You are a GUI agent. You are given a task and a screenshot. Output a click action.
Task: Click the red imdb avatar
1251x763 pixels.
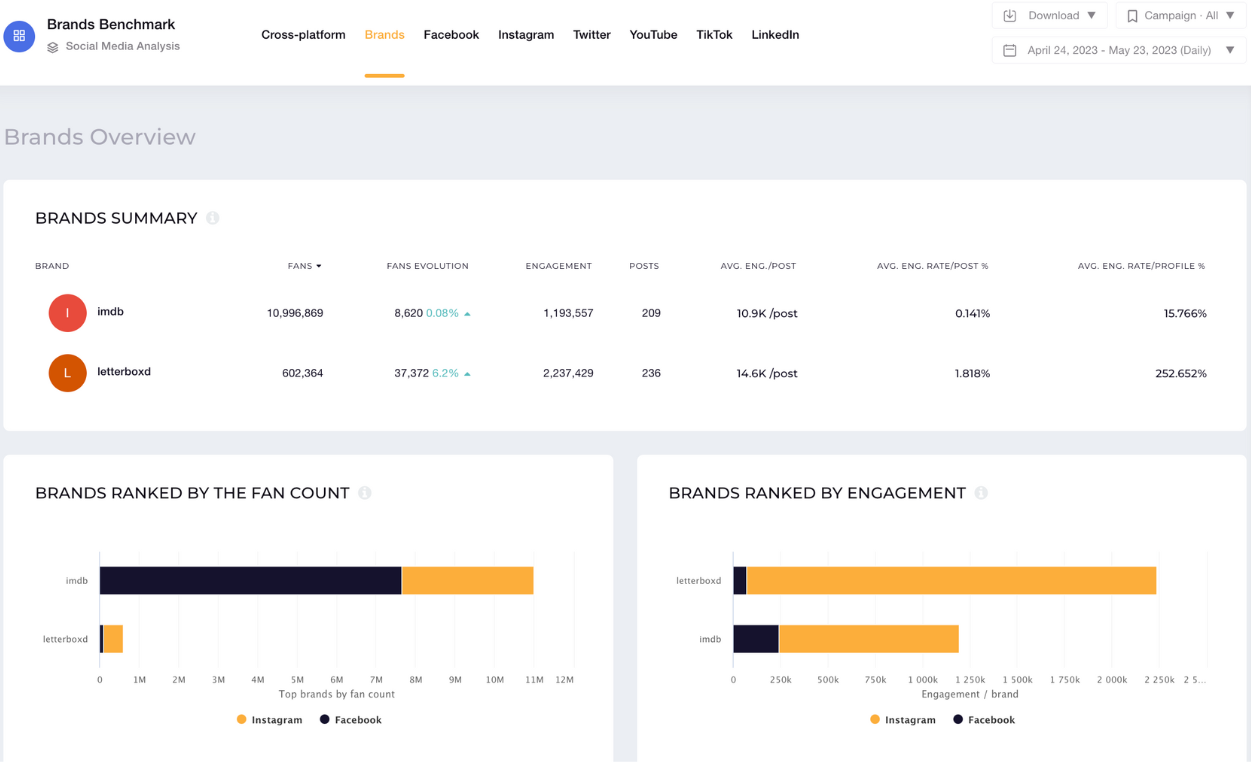coord(67,313)
